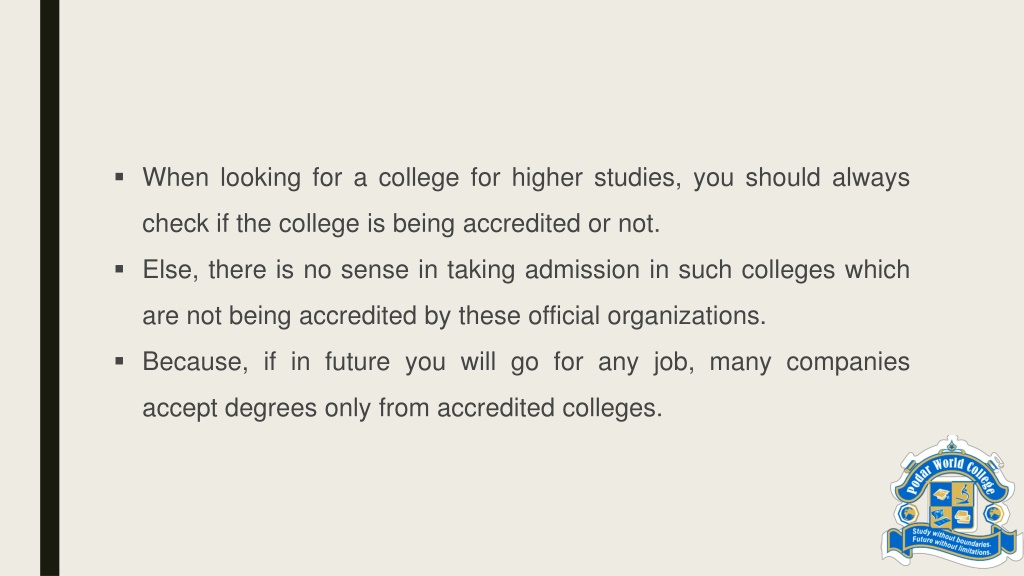Image resolution: width=1024 pixels, height=576 pixels.
Task: Click the line starting with 'Because, if in future'
Action: [x=526, y=362]
